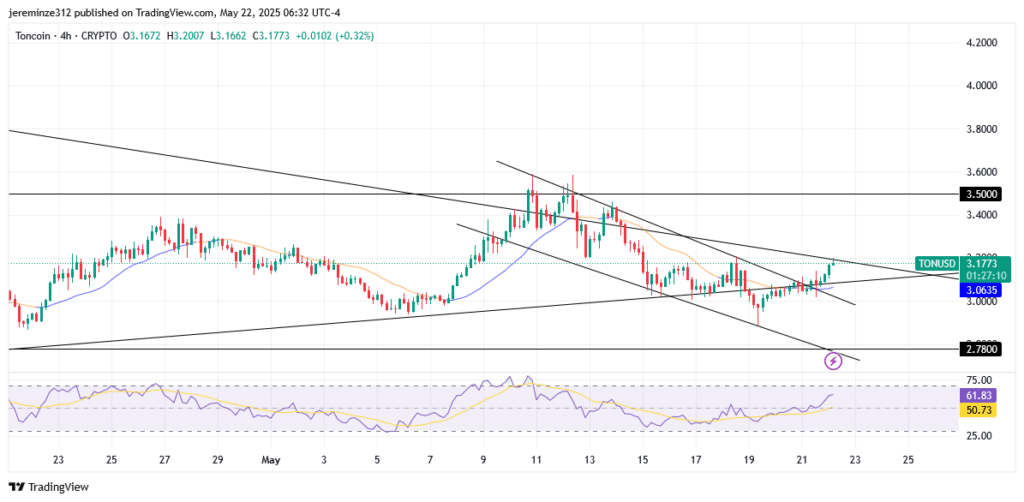This screenshot has height=502, width=1024.
Task: Click the 27 date label on time axis
Action: coord(164,460)
